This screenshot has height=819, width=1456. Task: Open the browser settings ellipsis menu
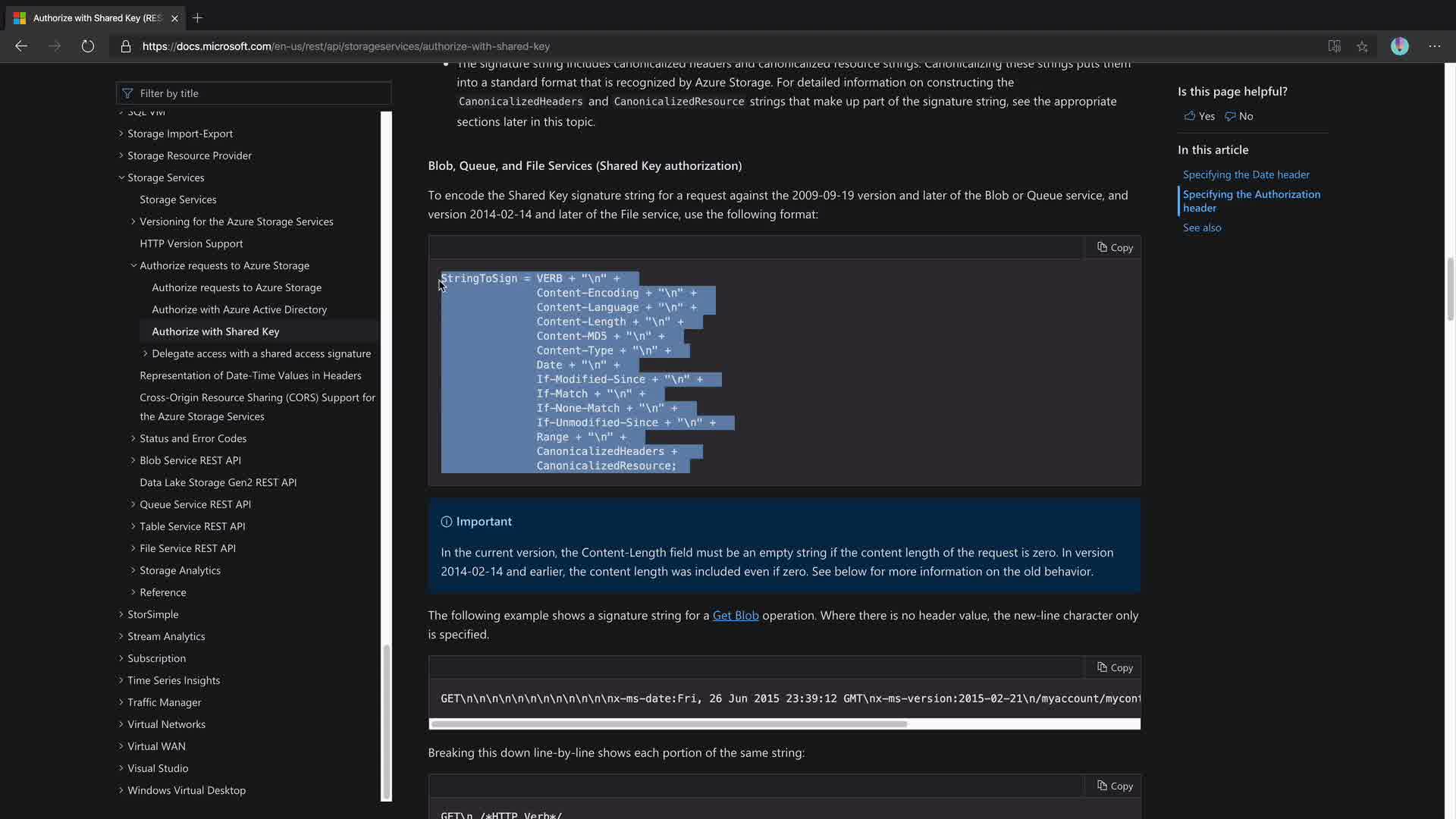tap(1434, 46)
